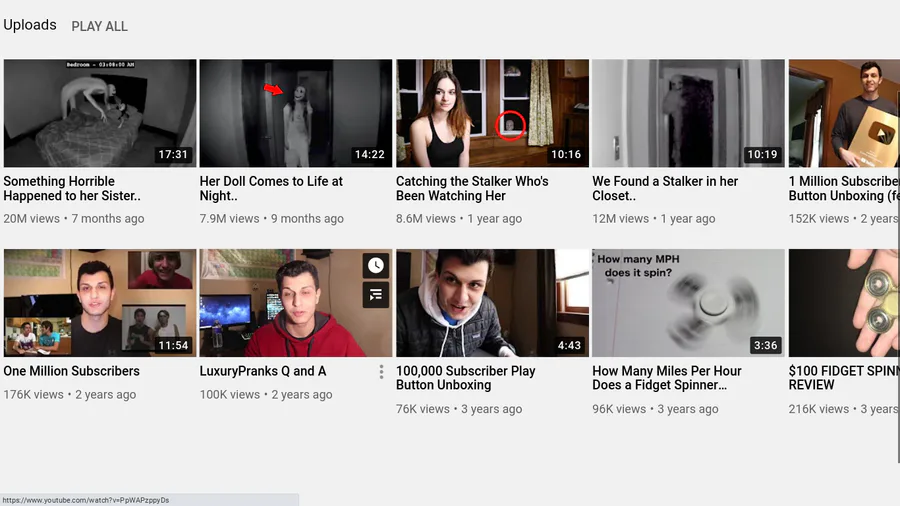This screenshot has height=506, width=900.
Task: Click title '100,000 Subscriber Play Button Unboxing'
Action: tap(465, 378)
